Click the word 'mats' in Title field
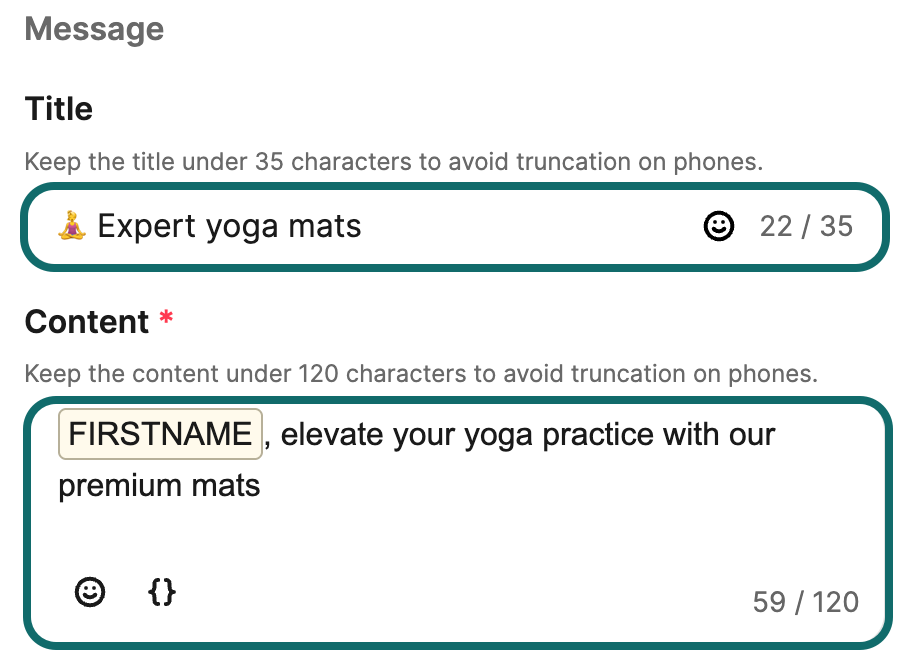Screen dimensions: 916x664 click(324, 227)
